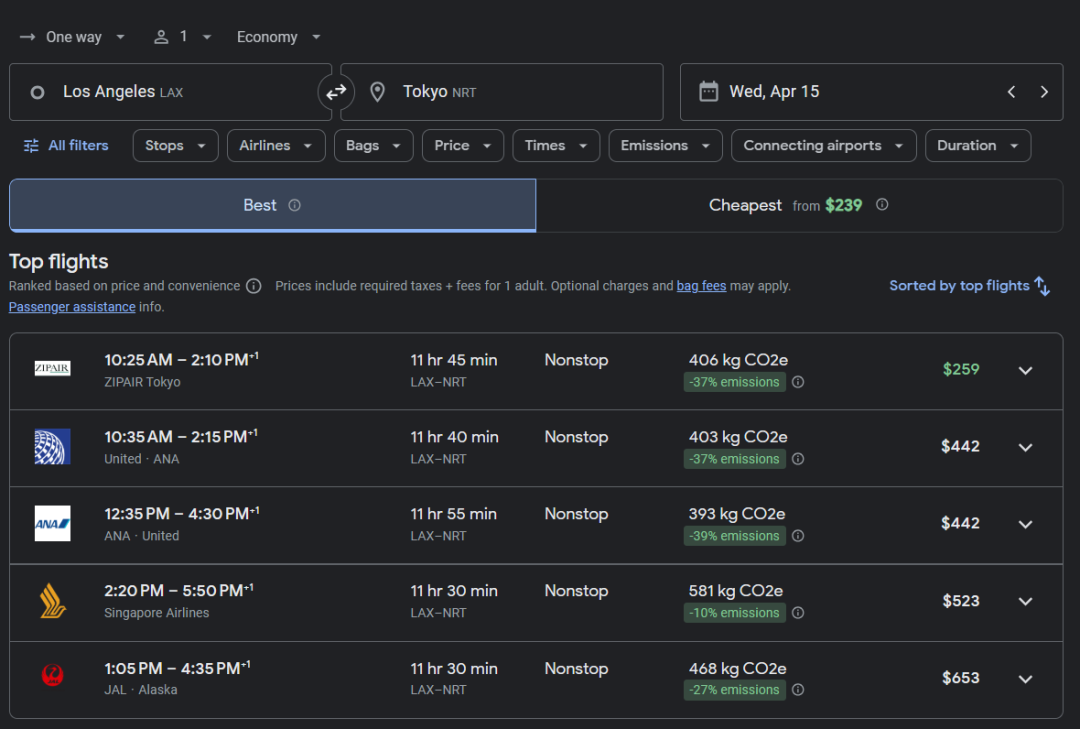The width and height of the screenshot is (1080, 729).
Task: Select the Best flights tab
Action: click(x=260, y=205)
